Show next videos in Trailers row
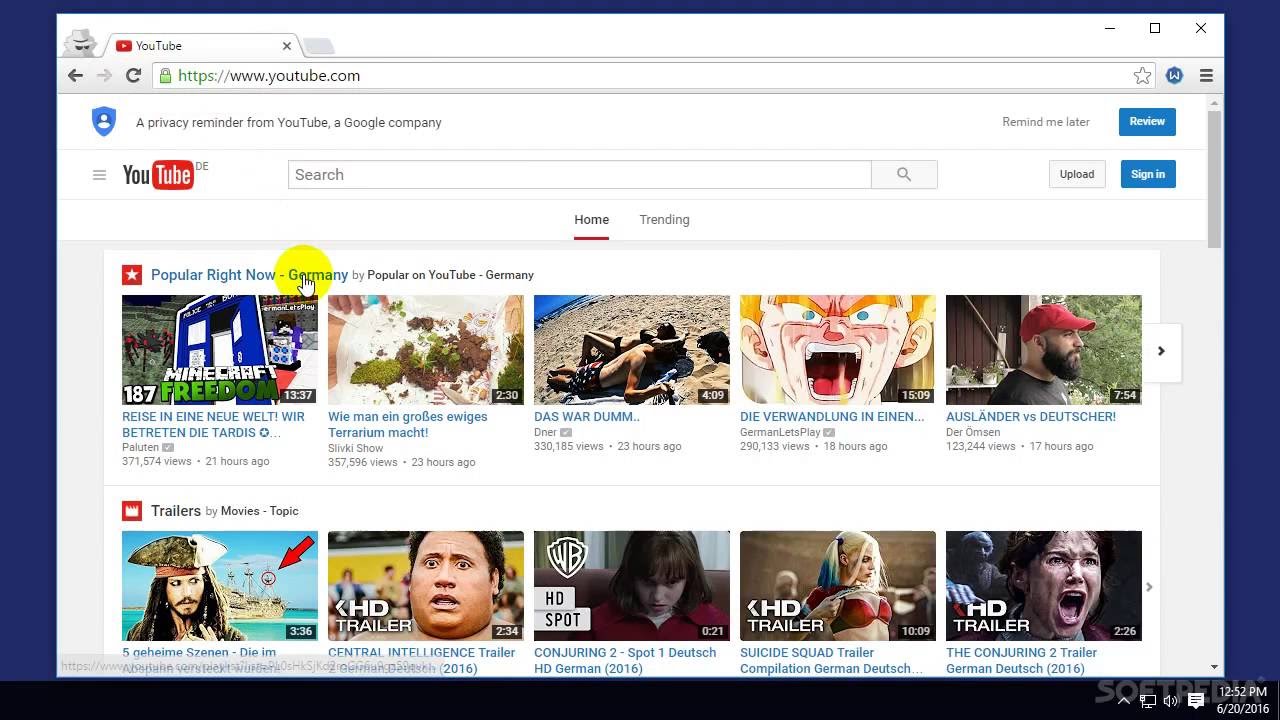1280x720 pixels. tap(1149, 587)
